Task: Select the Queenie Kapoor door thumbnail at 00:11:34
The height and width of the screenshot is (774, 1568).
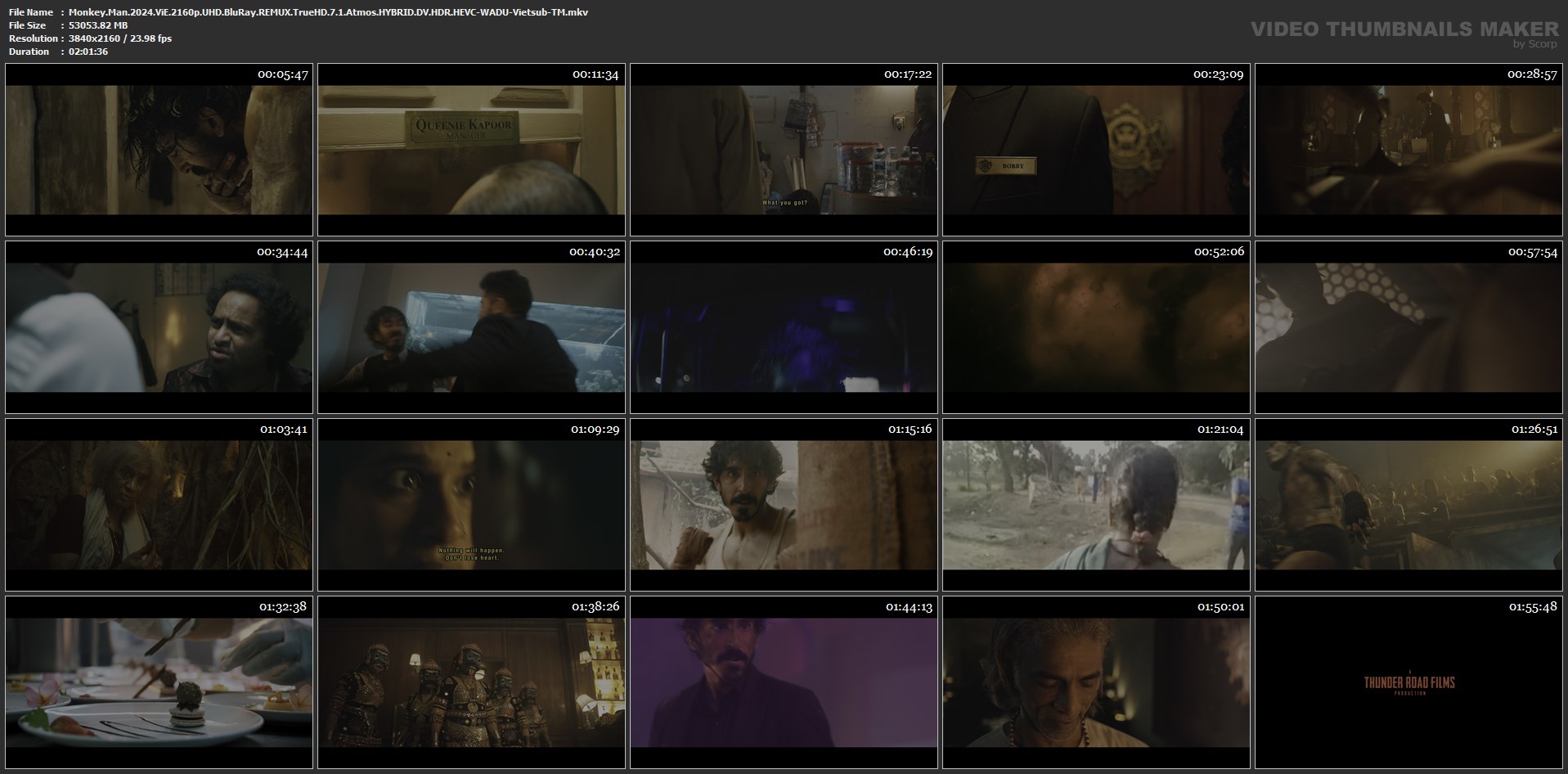Action: pos(471,150)
